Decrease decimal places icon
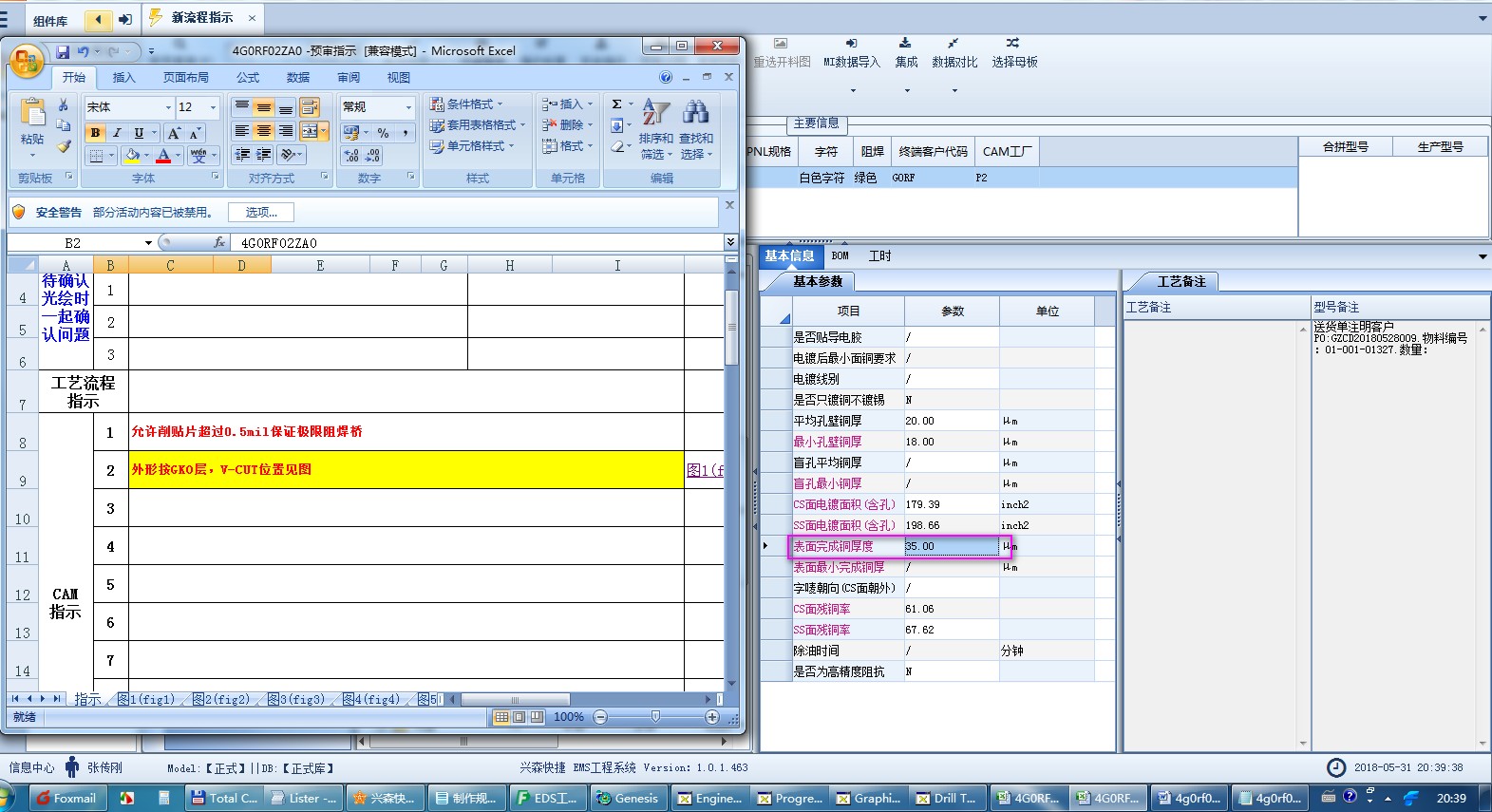 click(x=373, y=156)
